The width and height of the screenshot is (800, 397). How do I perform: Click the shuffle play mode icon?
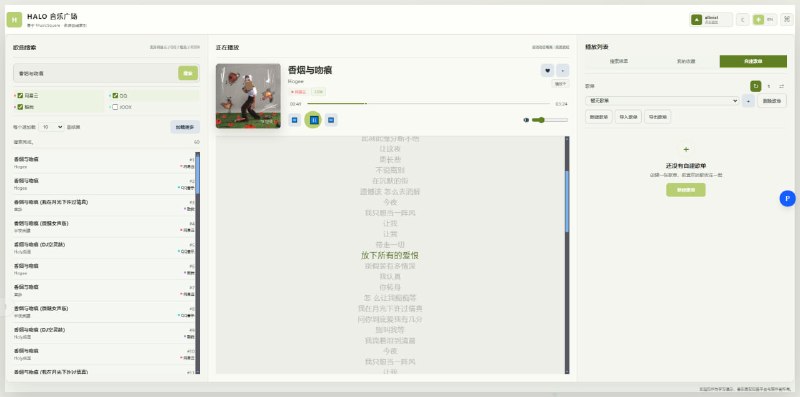click(x=782, y=86)
